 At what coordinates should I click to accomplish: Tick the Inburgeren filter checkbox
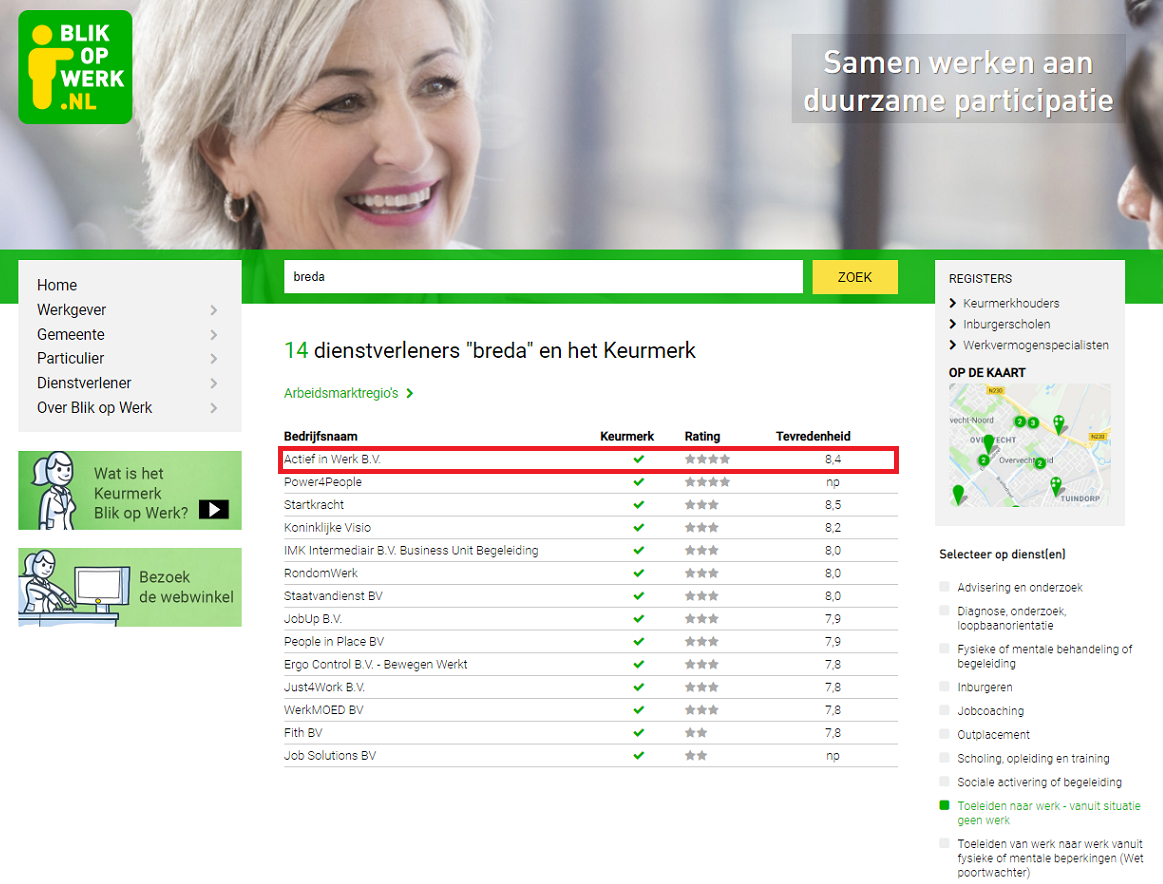945,687
